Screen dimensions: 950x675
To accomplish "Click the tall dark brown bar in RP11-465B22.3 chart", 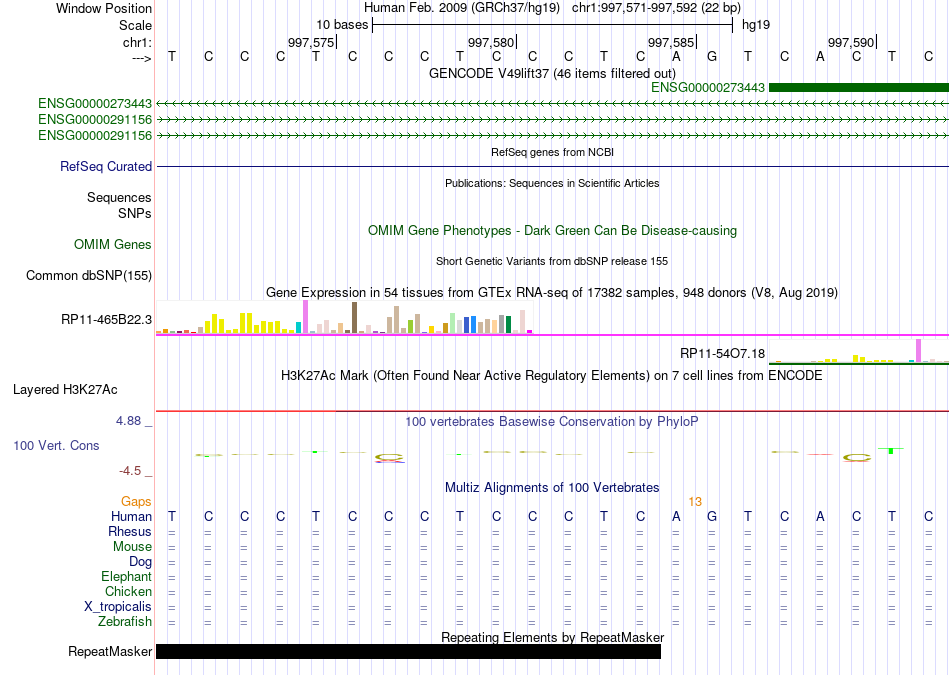I will (x=354, y=318).
